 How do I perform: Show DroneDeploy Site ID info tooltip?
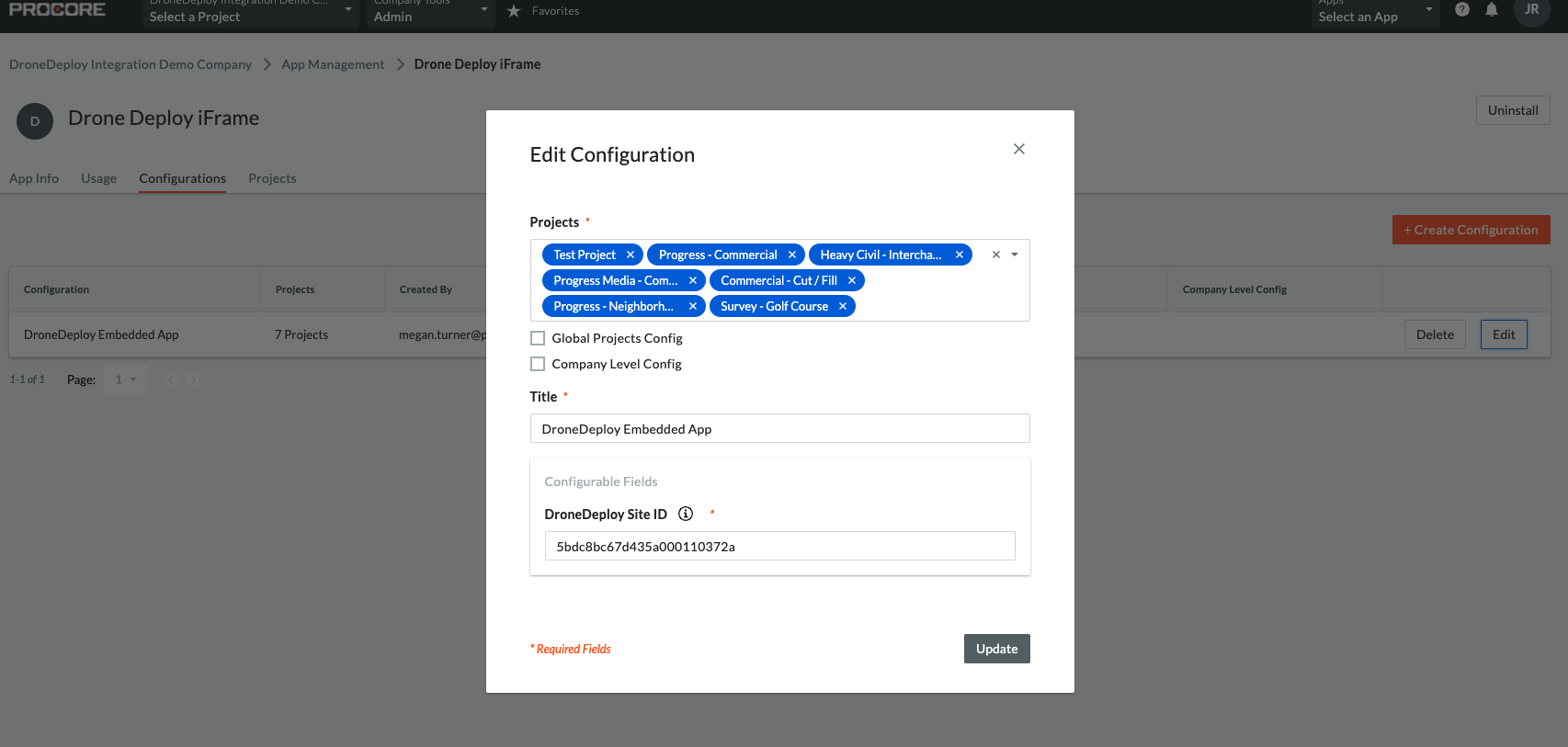click(686, 514)
